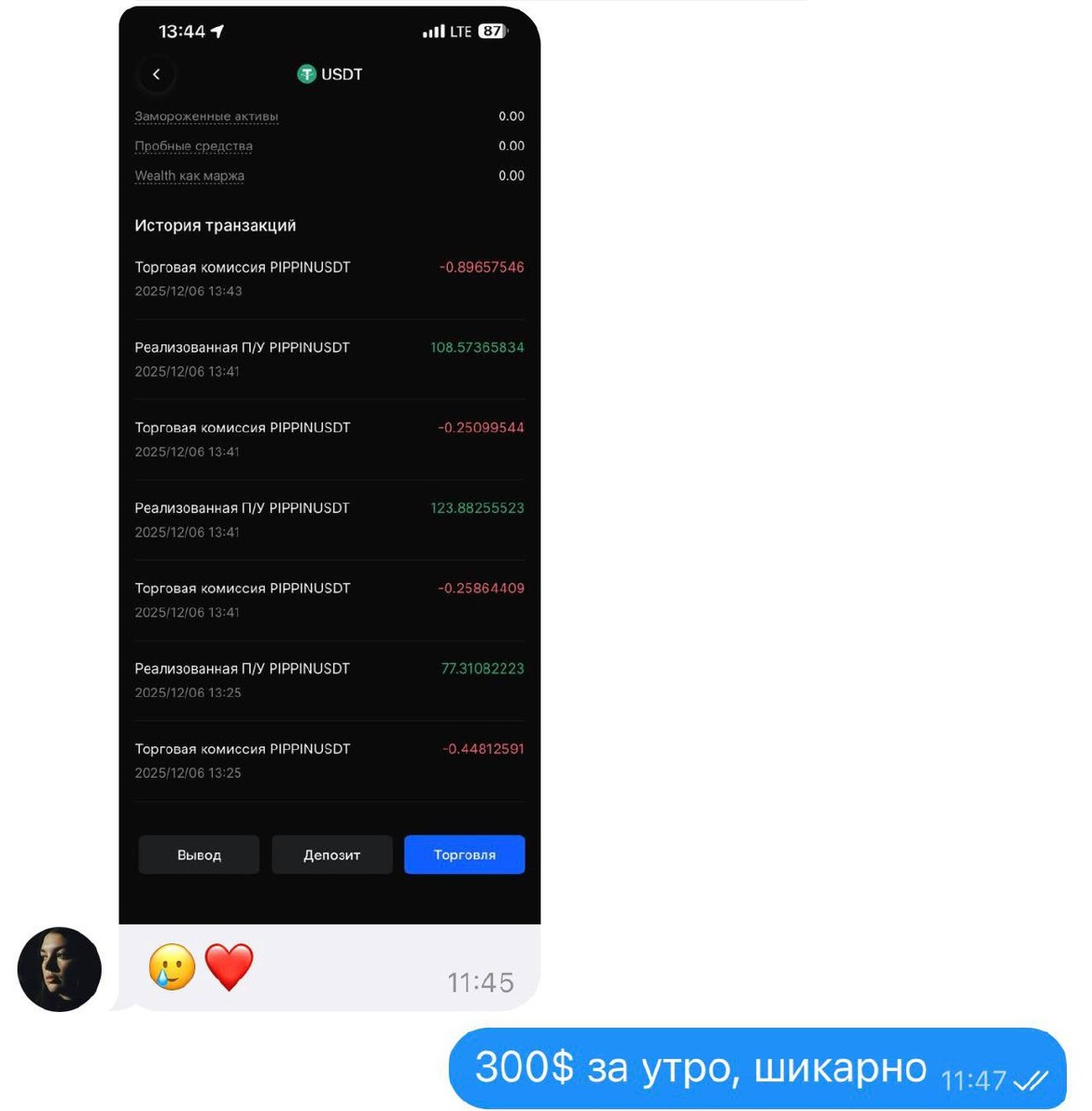The height and width of the screenshot is (1111, 1092).
Task: Tap the back arrow icon
Action: pos(156,74)
